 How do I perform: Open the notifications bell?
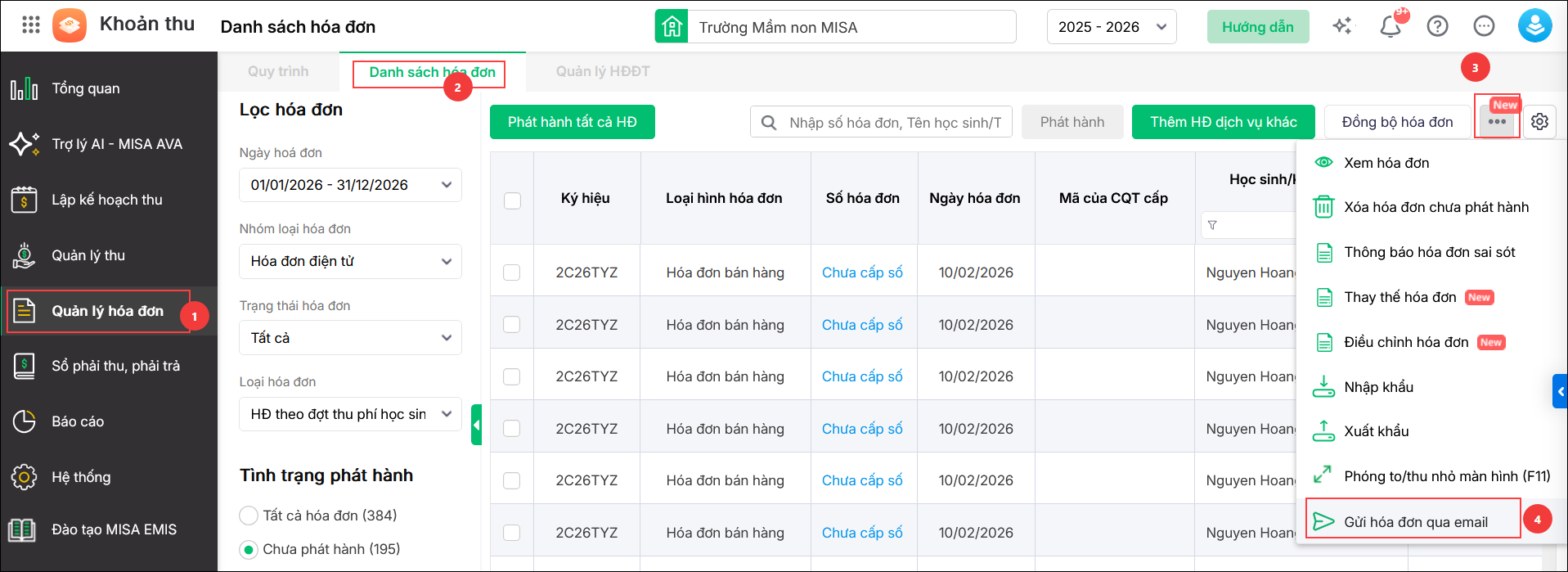[x=1391, y=26]
